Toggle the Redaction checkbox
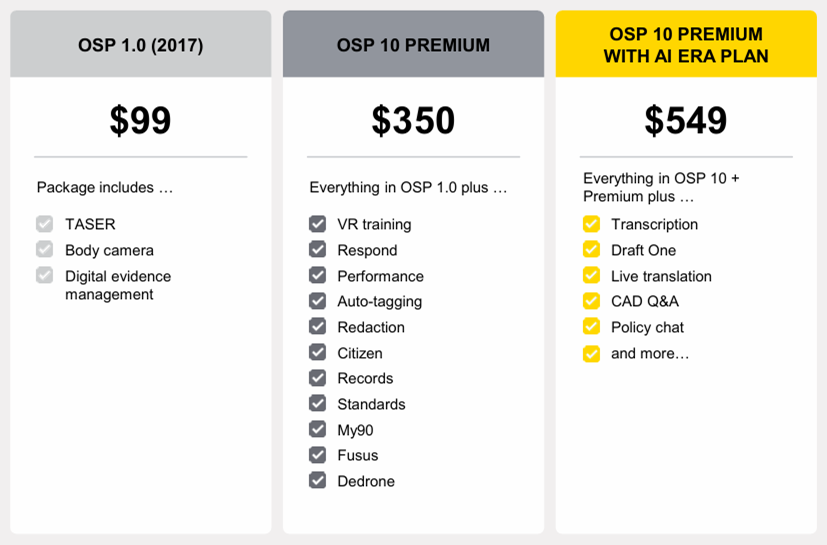 (317, 327)
